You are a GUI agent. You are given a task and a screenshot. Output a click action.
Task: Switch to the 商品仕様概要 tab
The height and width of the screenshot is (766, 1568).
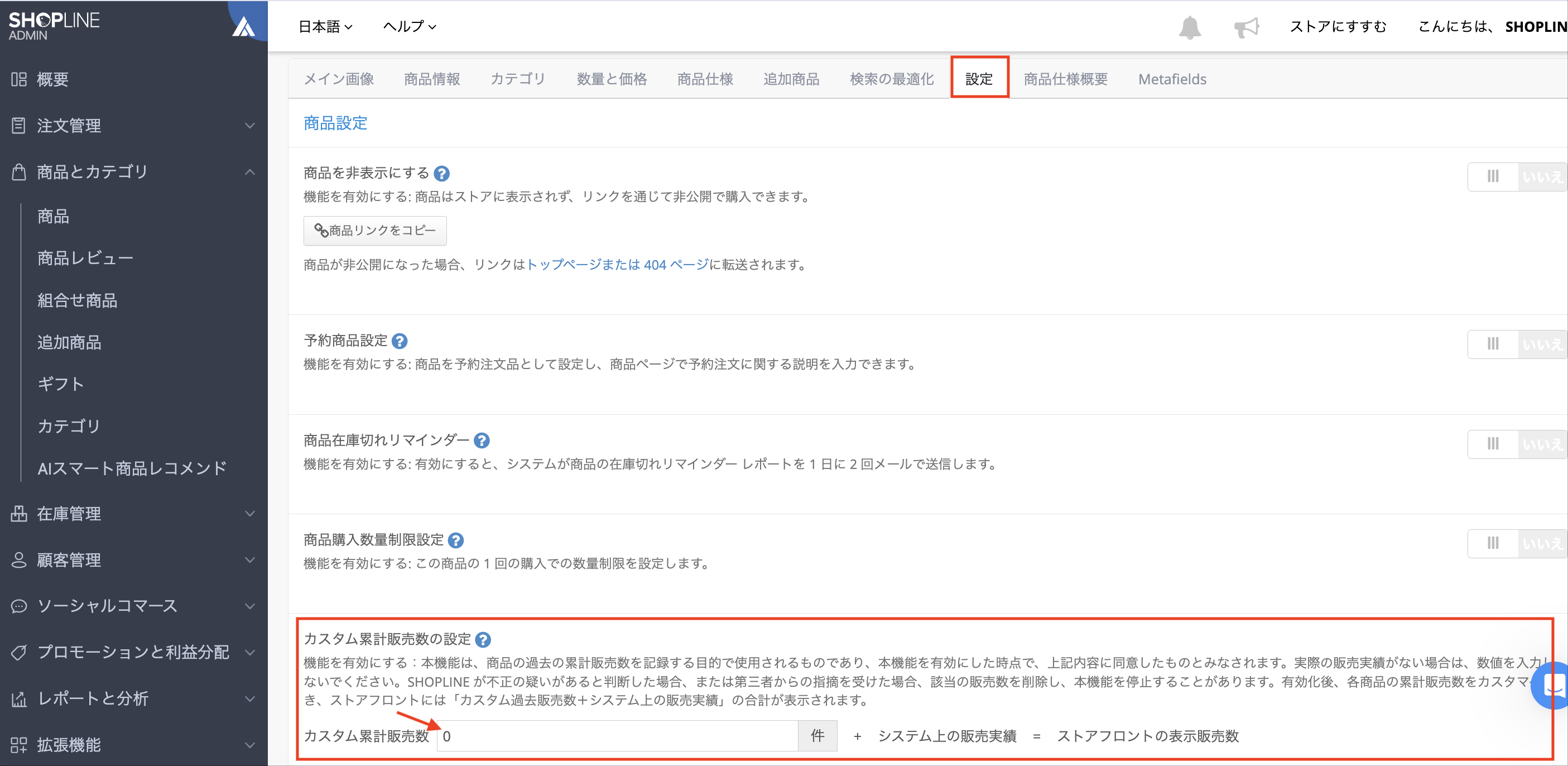click(1066, 79)
